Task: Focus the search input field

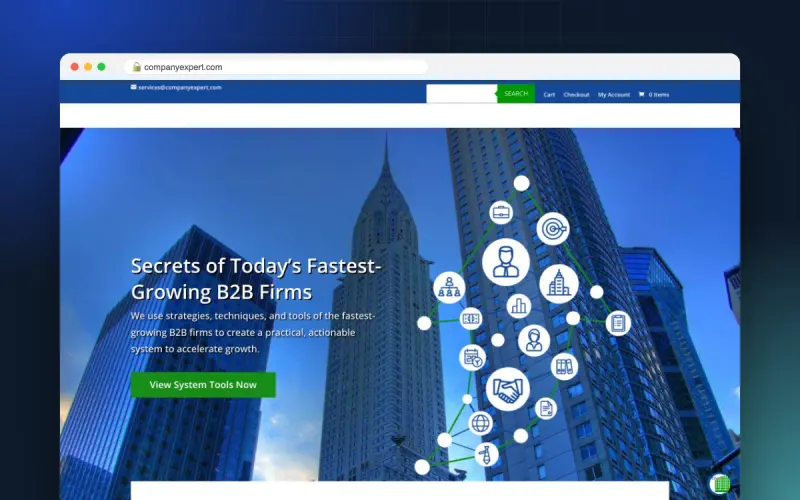Action: point(462,94)
